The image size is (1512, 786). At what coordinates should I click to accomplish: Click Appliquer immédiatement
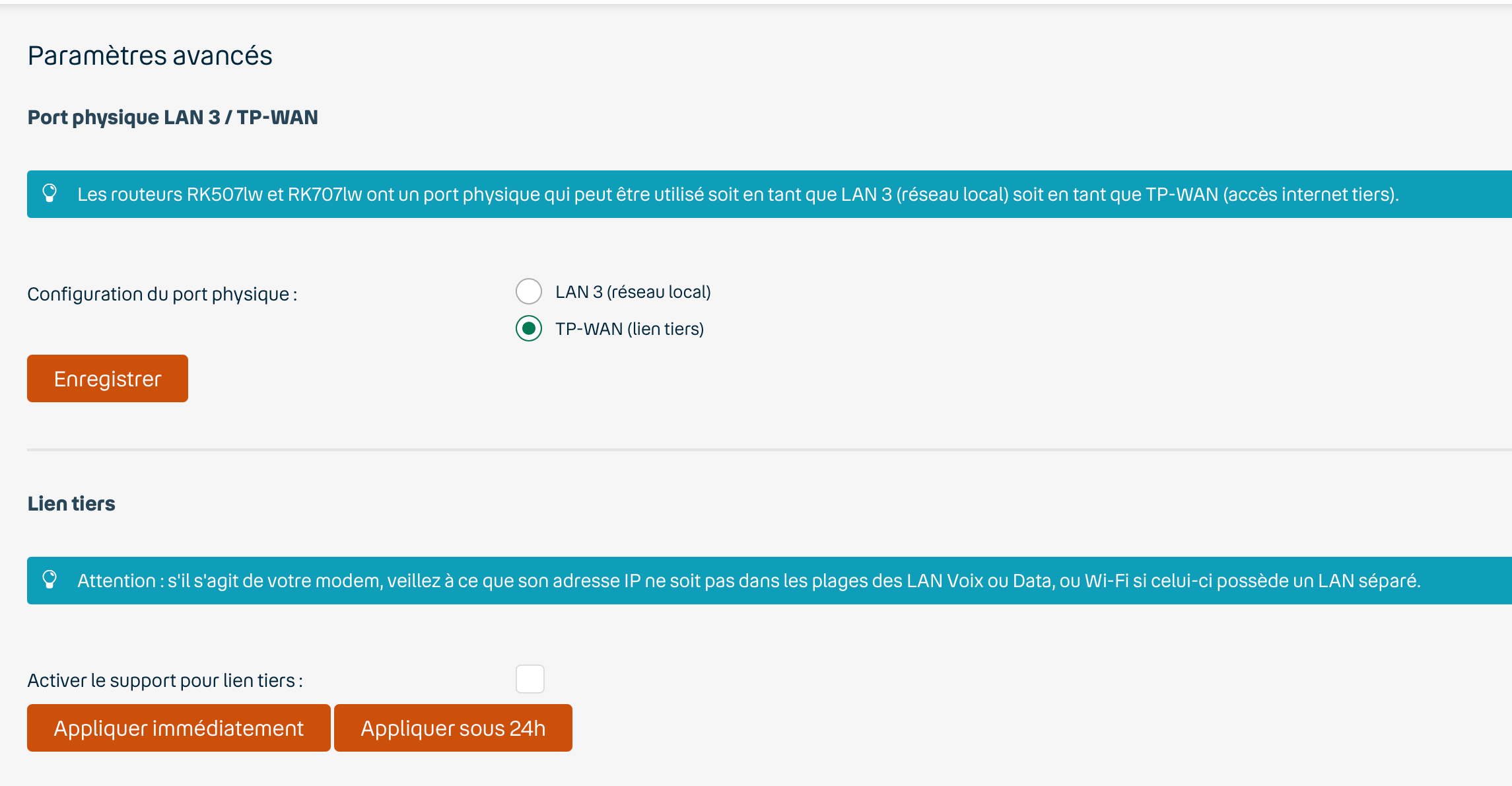178,728
